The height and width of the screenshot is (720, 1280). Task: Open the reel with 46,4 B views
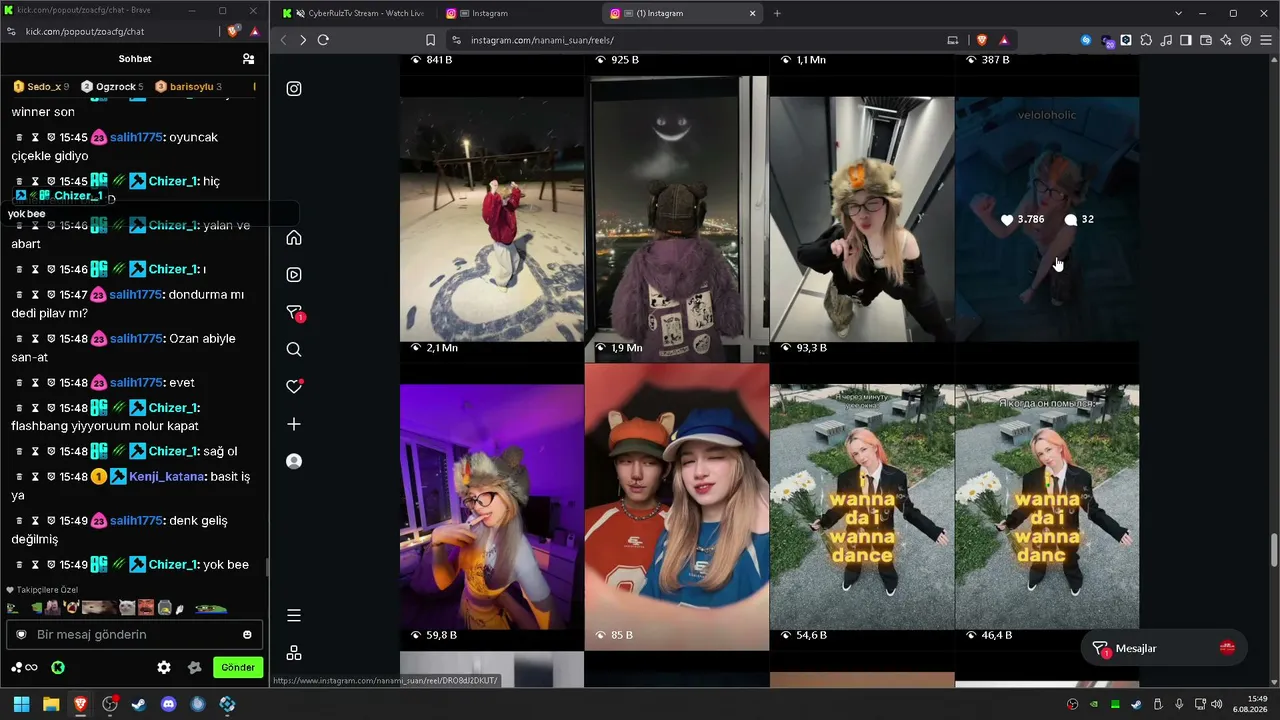coord(1047,507)
